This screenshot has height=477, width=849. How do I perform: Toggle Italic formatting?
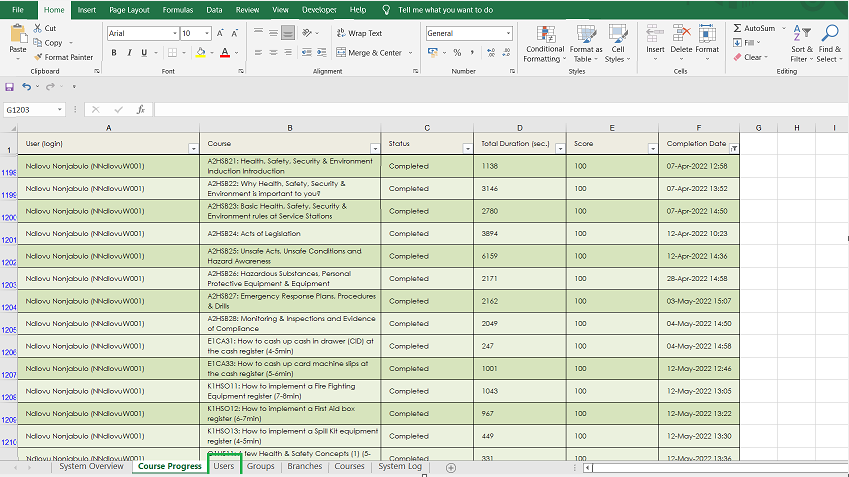point(130,52)
